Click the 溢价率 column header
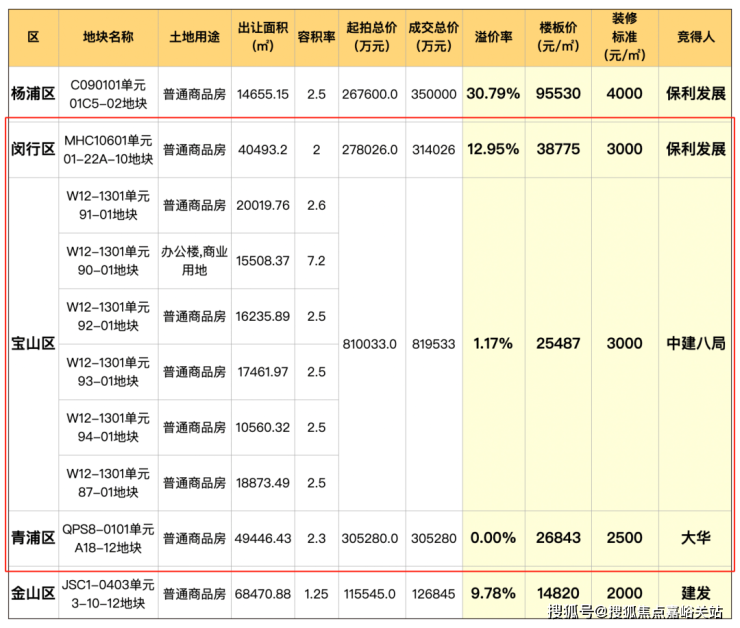 pos(493,36)
